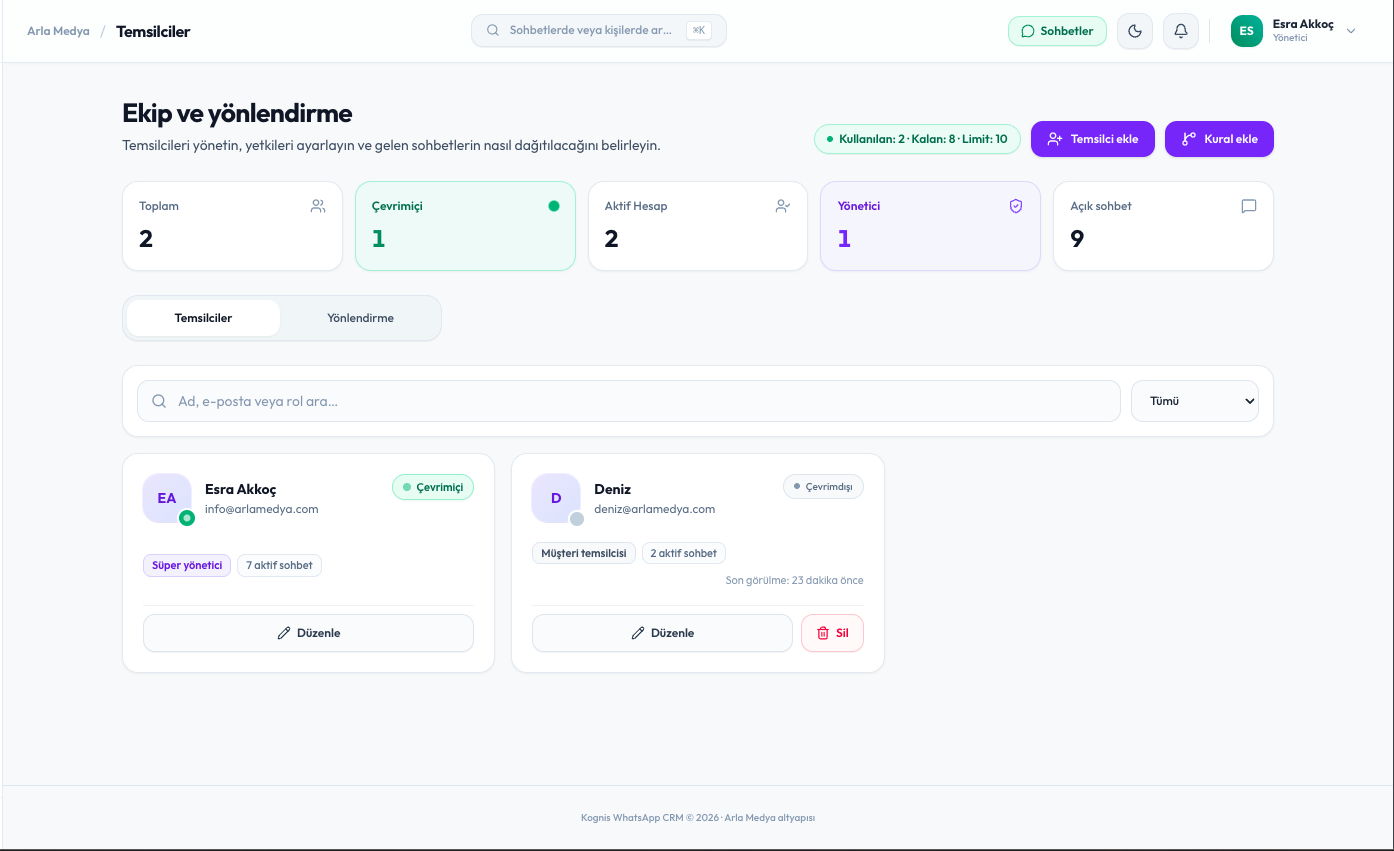Expand the Esra Akkoç account menu chevron
The image size is (1394, 851).
pos(1351,31)
